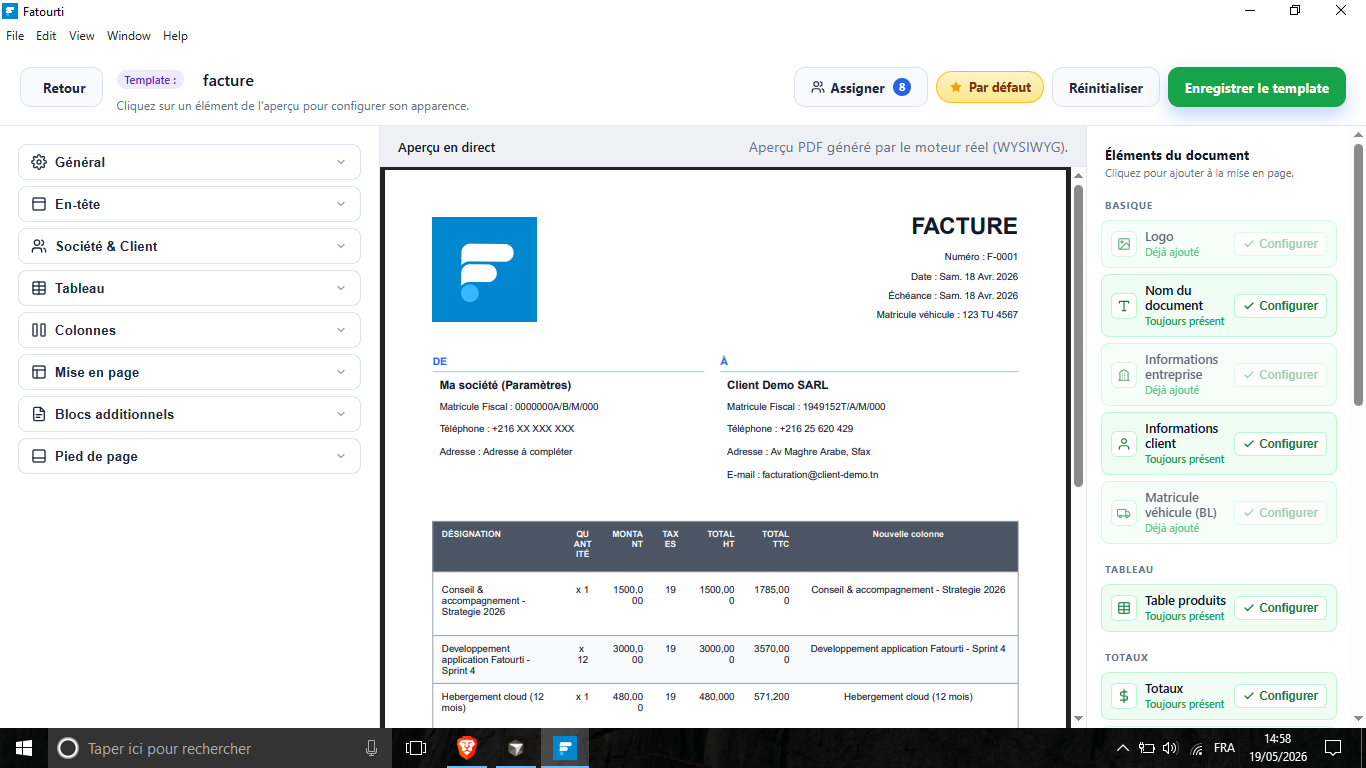Open the File menu
1366x768 pixels.
point(15,36)
